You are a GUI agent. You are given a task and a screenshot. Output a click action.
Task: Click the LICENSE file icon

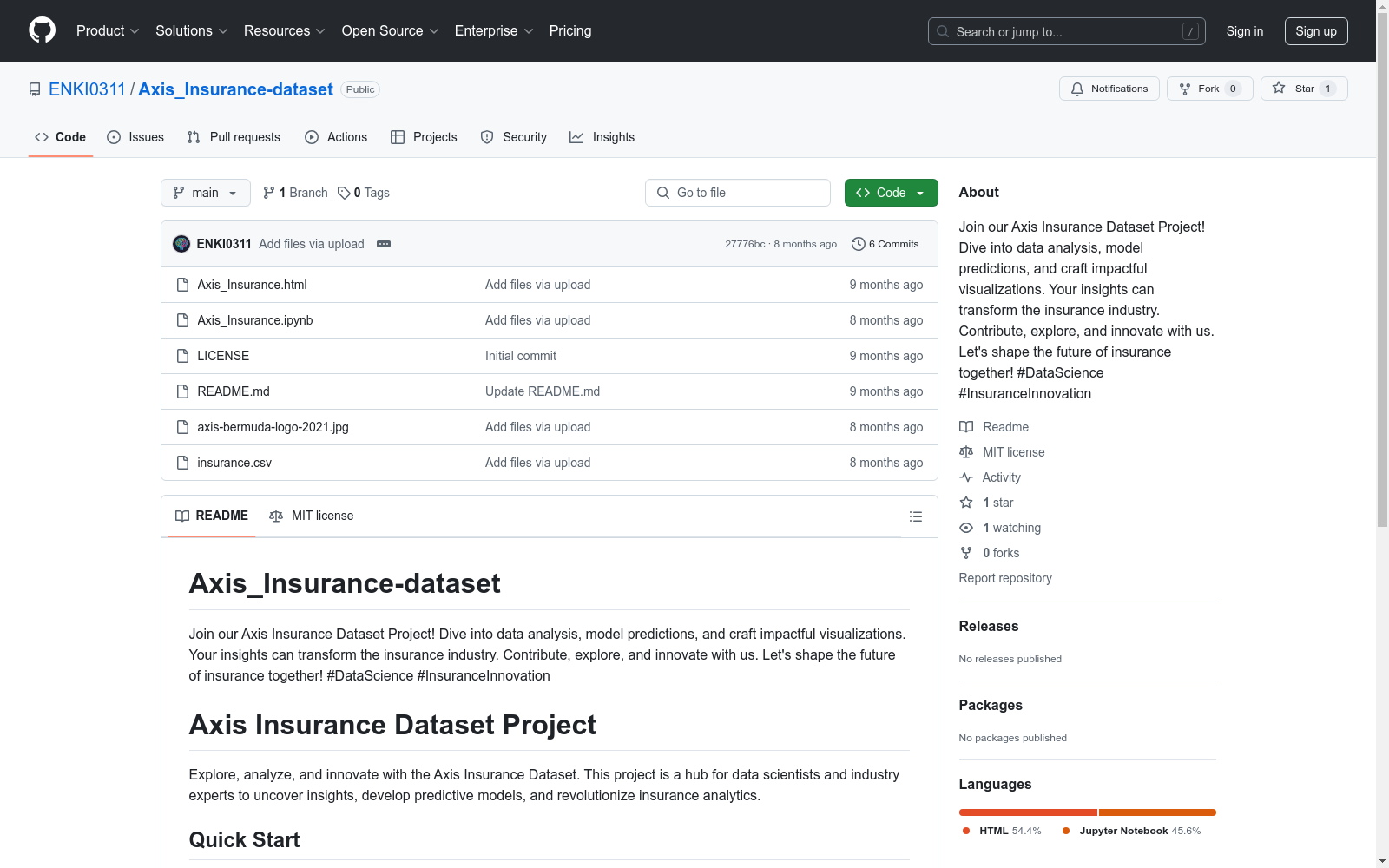182,356
